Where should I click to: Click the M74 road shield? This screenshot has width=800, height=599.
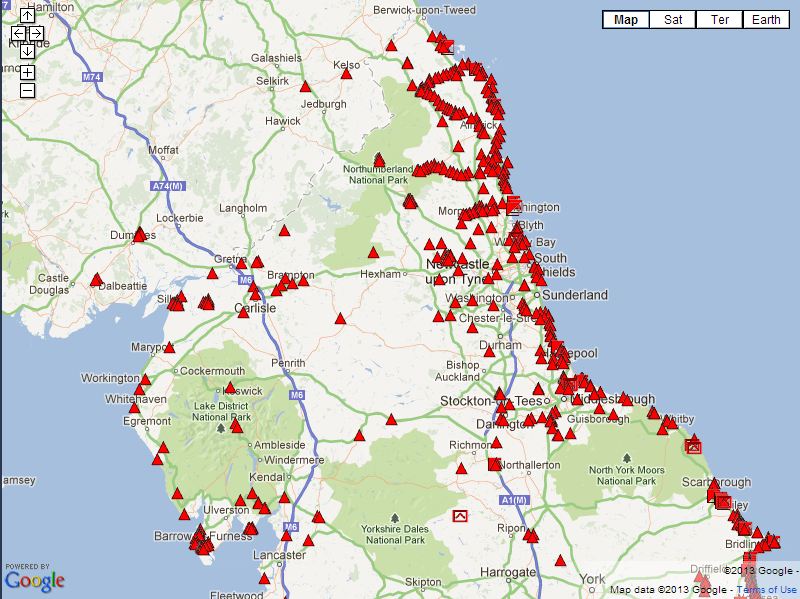[92, 77]
